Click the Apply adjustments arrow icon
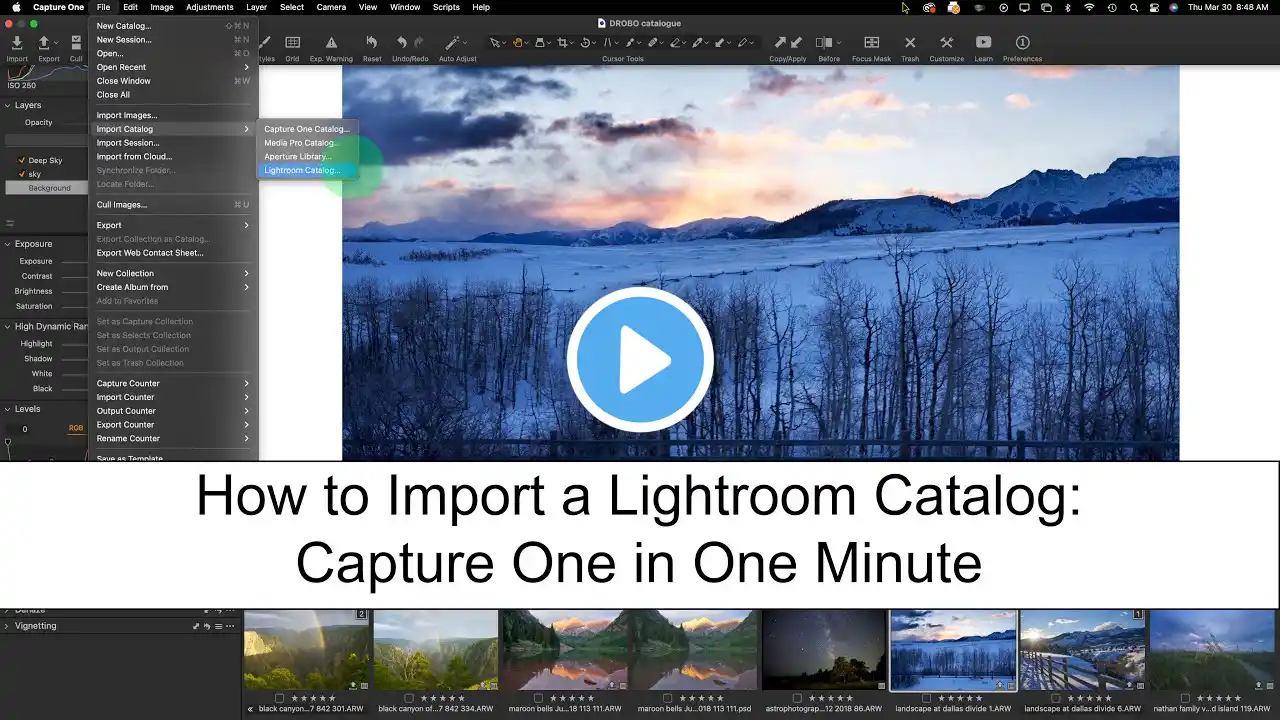The image size is (1280, 720). coord(796,43)
